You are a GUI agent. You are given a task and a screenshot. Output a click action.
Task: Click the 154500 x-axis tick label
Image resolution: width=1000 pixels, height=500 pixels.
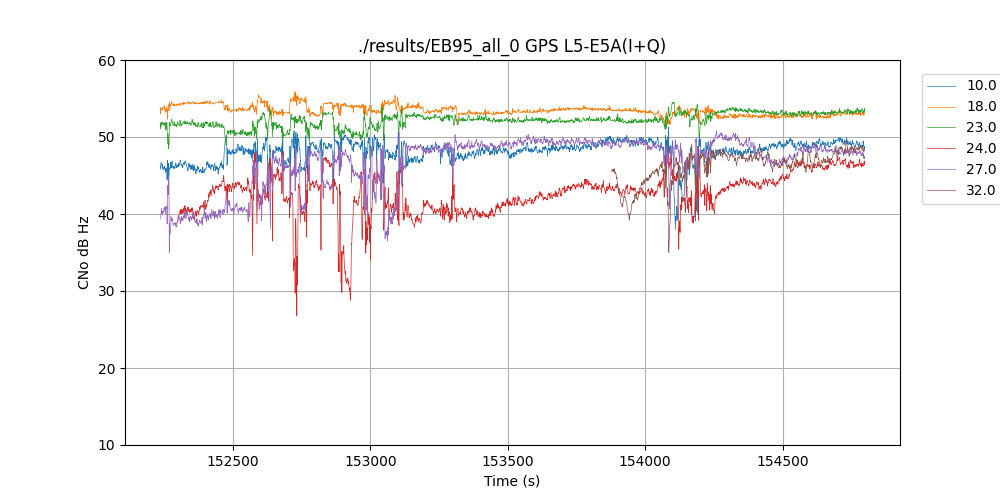(x=782, y=462)
